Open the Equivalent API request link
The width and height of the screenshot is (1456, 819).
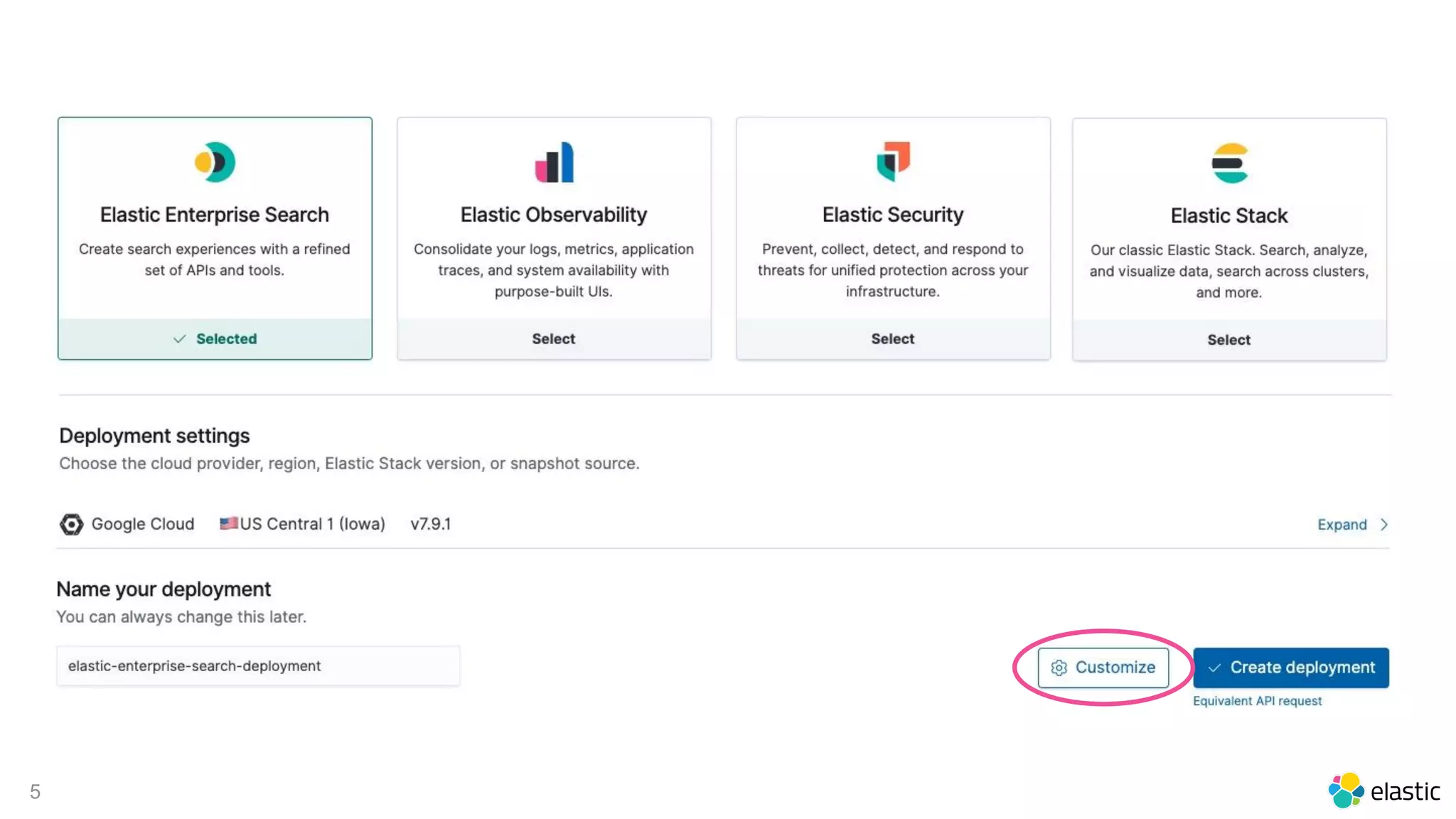tap(1257, 701)
